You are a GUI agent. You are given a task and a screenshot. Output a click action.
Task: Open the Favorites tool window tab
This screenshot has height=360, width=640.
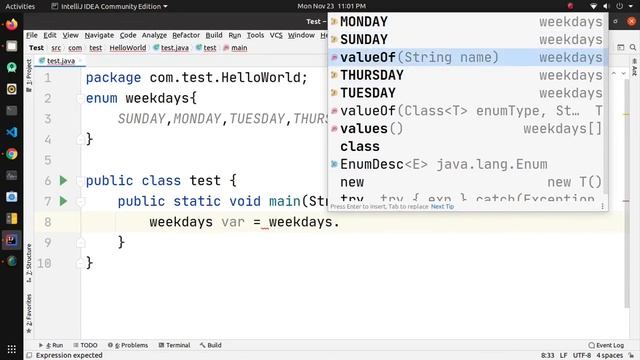coord(29,313)
